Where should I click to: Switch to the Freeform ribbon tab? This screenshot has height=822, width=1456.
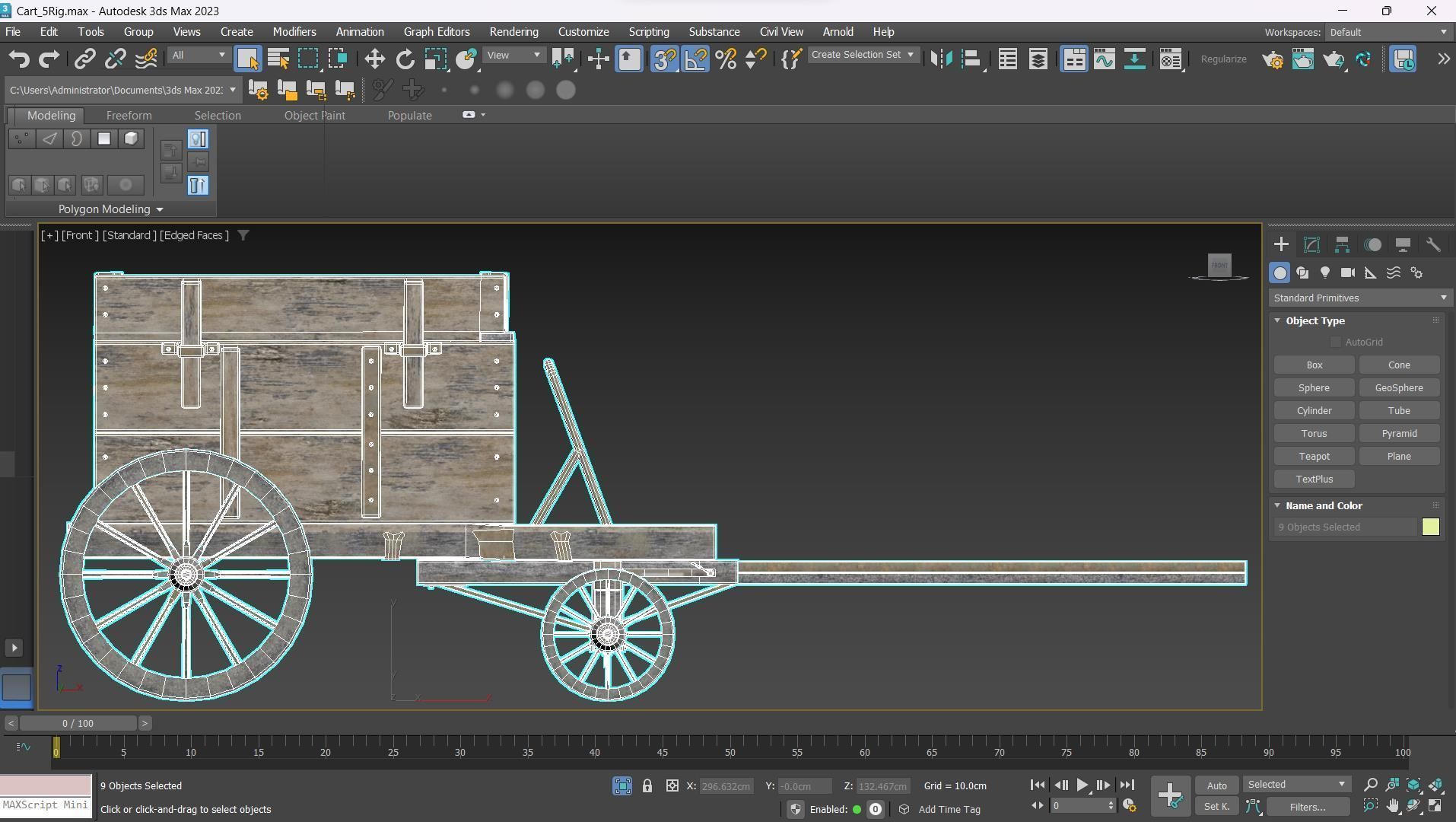click(x=129, y=116)
